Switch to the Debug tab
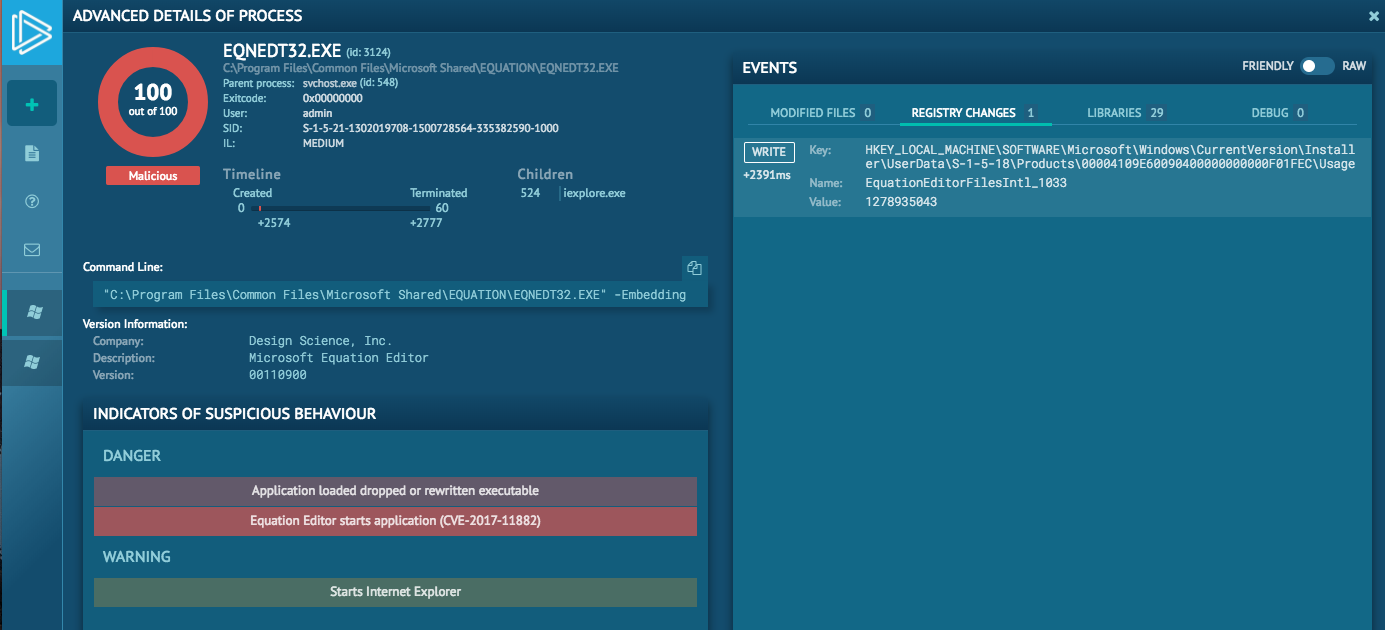Viewport: 1385px width, 630px height. click(x=1277, y=113)
